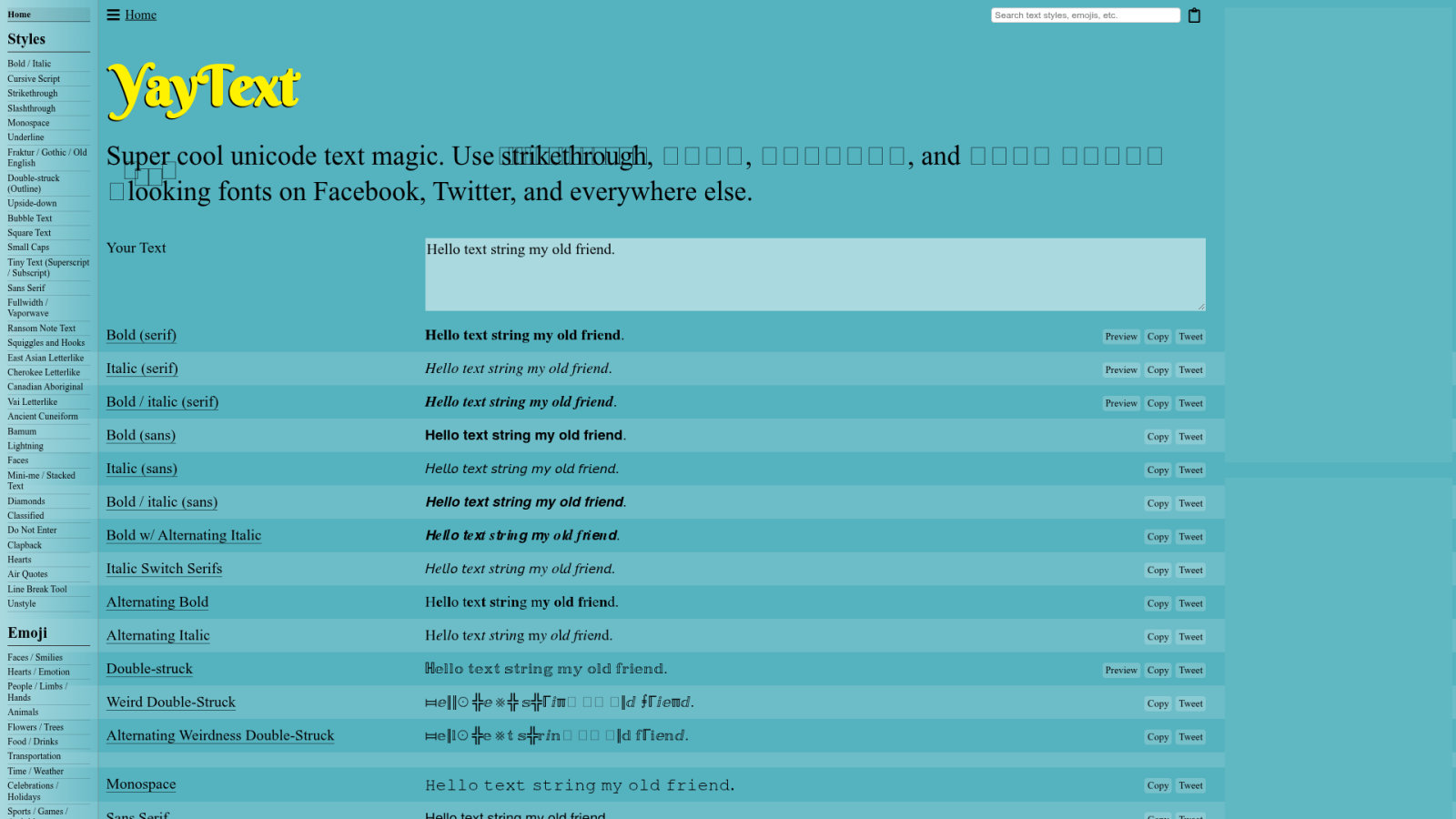Focus the search text styles field
1456x819 pixels.
[x=1085, y=15]
